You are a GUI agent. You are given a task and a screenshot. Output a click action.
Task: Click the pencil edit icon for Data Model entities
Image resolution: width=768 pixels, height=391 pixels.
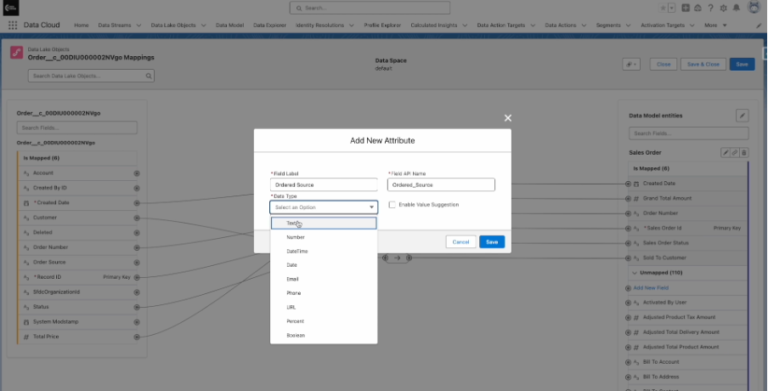(x=742, y=116)
